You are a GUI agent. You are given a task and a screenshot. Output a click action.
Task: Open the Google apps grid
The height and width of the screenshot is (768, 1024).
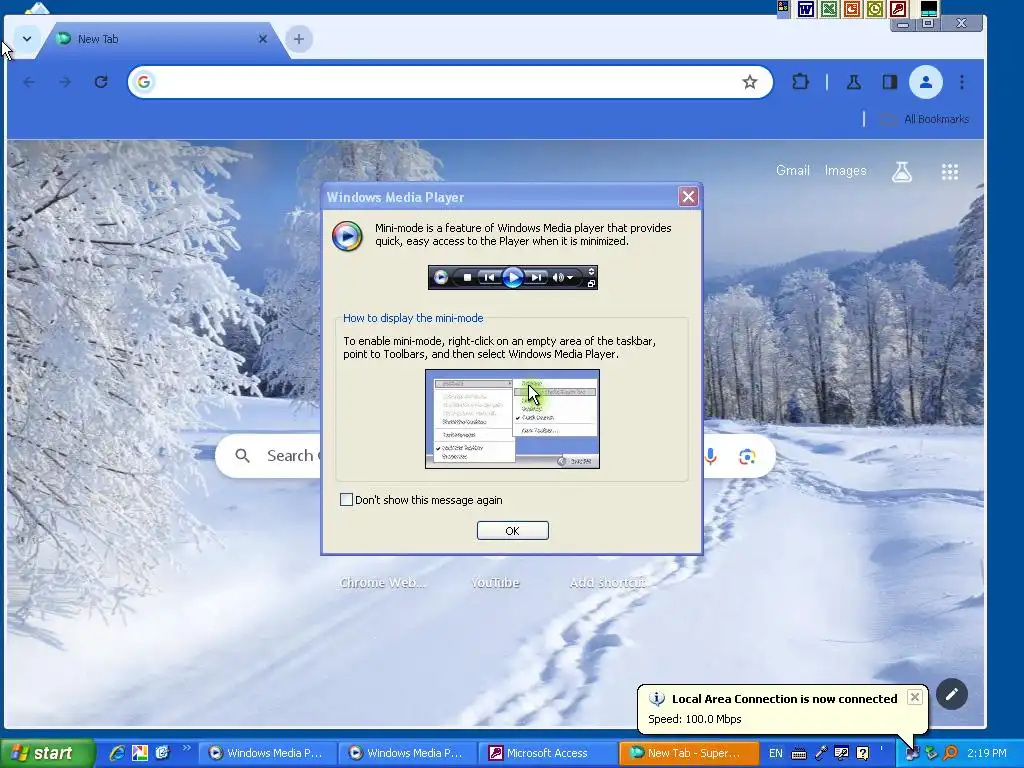tap(950, 172)
